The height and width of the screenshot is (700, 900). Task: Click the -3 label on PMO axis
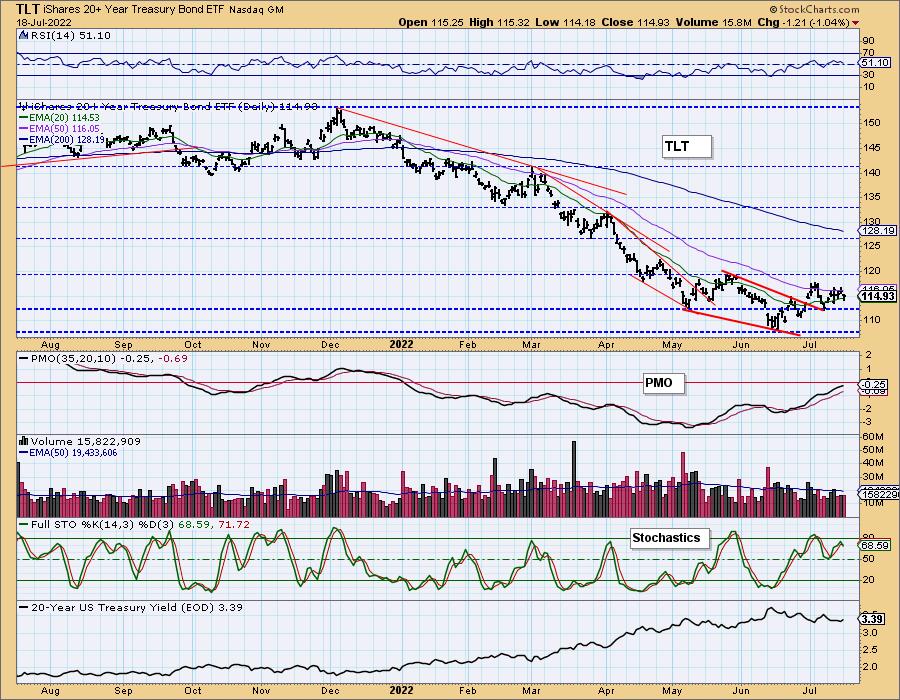click(x=868, y=422)
